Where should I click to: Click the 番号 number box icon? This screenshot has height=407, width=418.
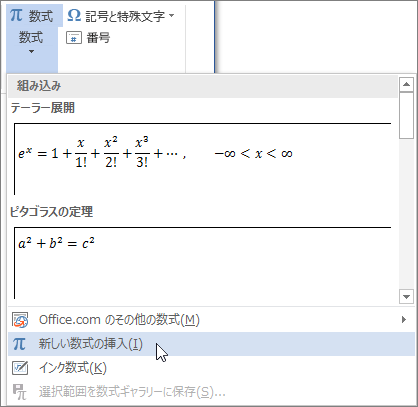(74, 38)
